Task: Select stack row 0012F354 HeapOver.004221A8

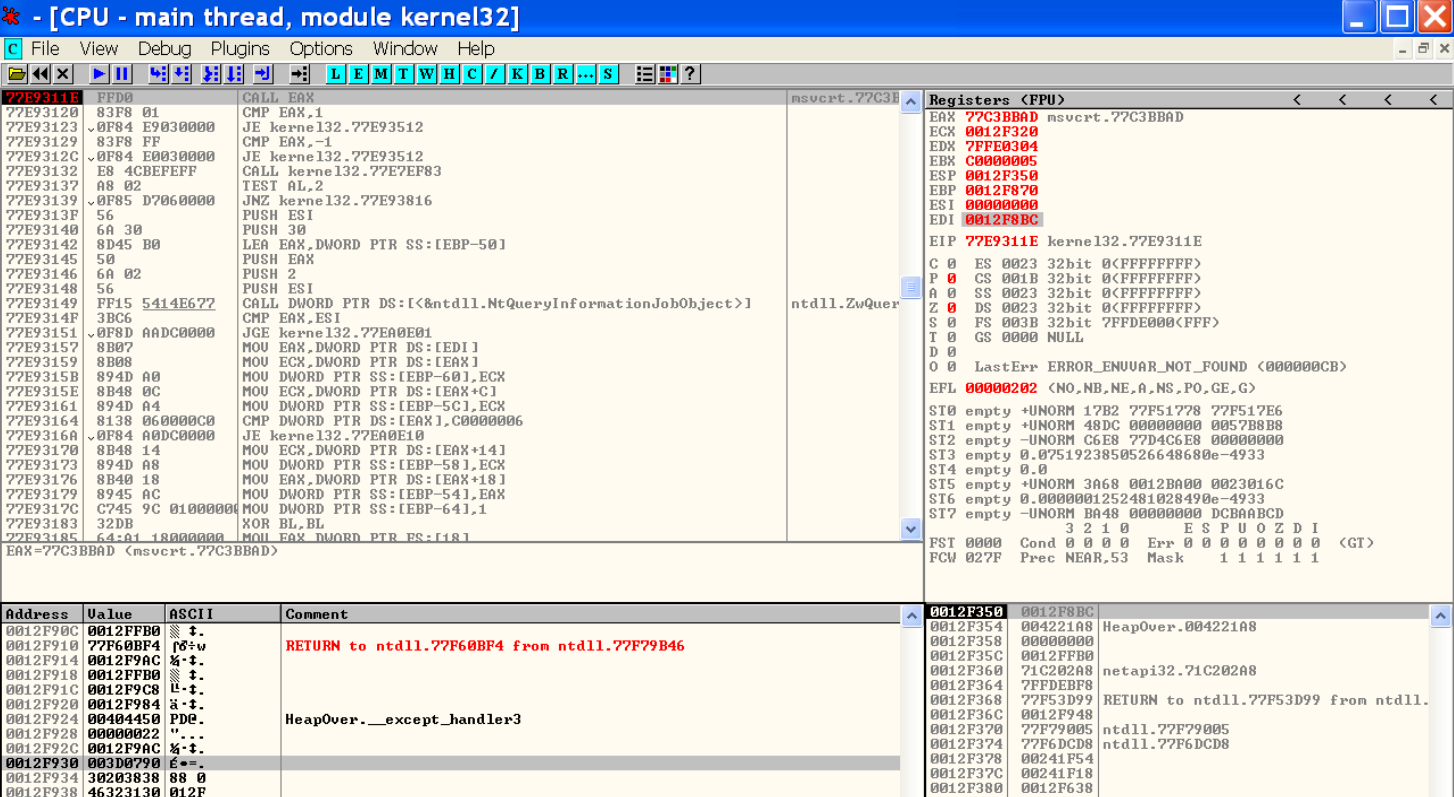Action: [x=1178, y=626]
